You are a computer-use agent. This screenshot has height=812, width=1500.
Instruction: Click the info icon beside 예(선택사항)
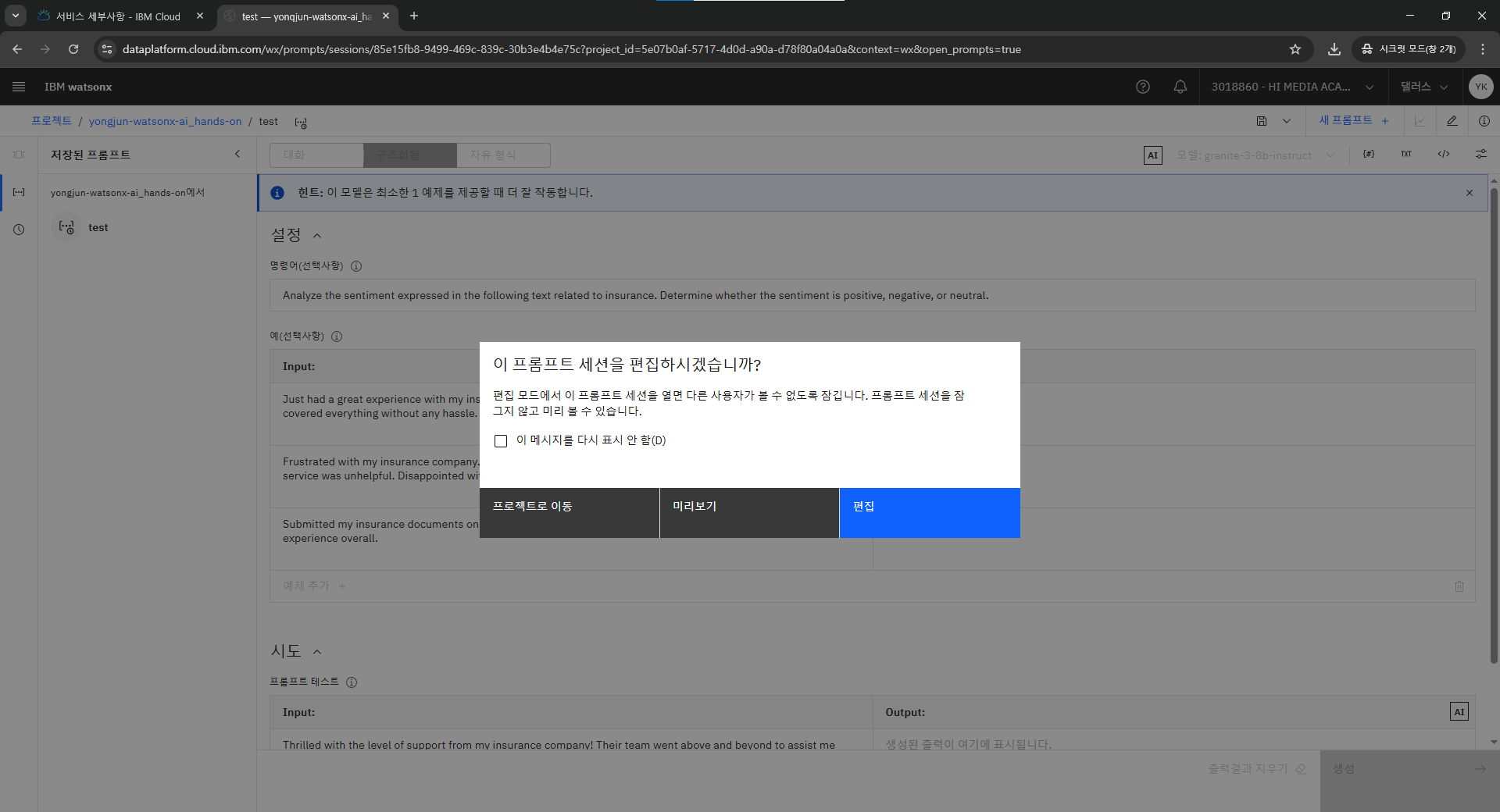(x=337, y=337)
